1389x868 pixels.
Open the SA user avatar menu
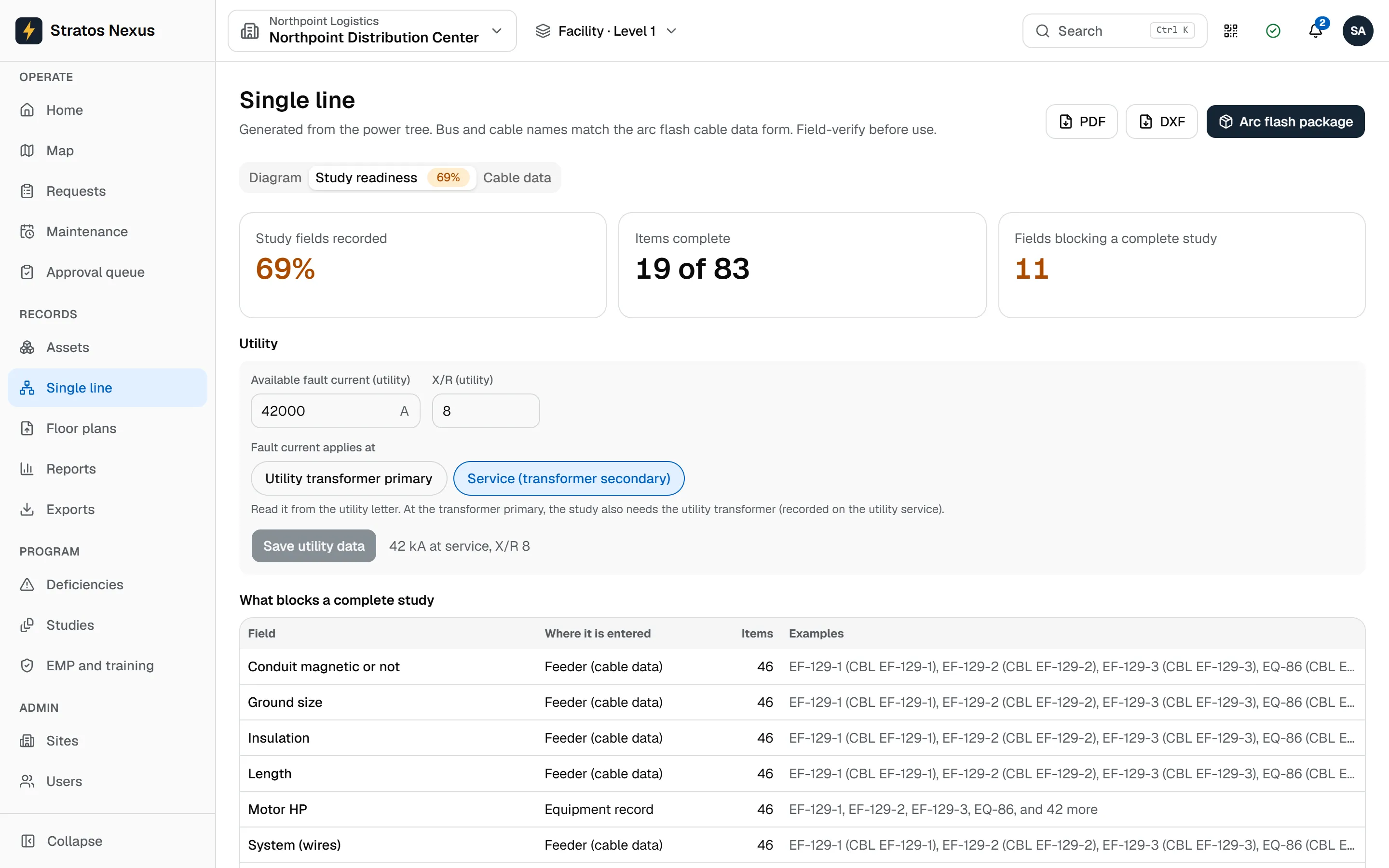pyautogui.click(x=1358, y=31)
